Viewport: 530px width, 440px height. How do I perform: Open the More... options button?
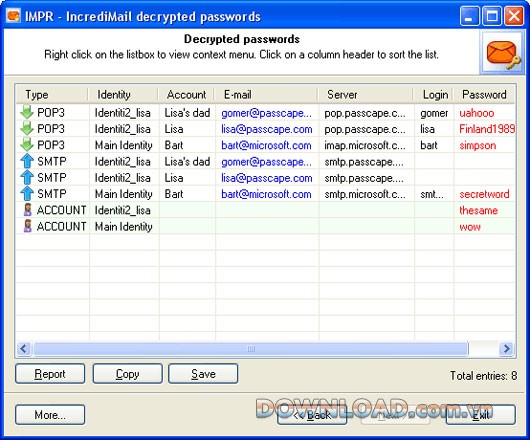50,415
